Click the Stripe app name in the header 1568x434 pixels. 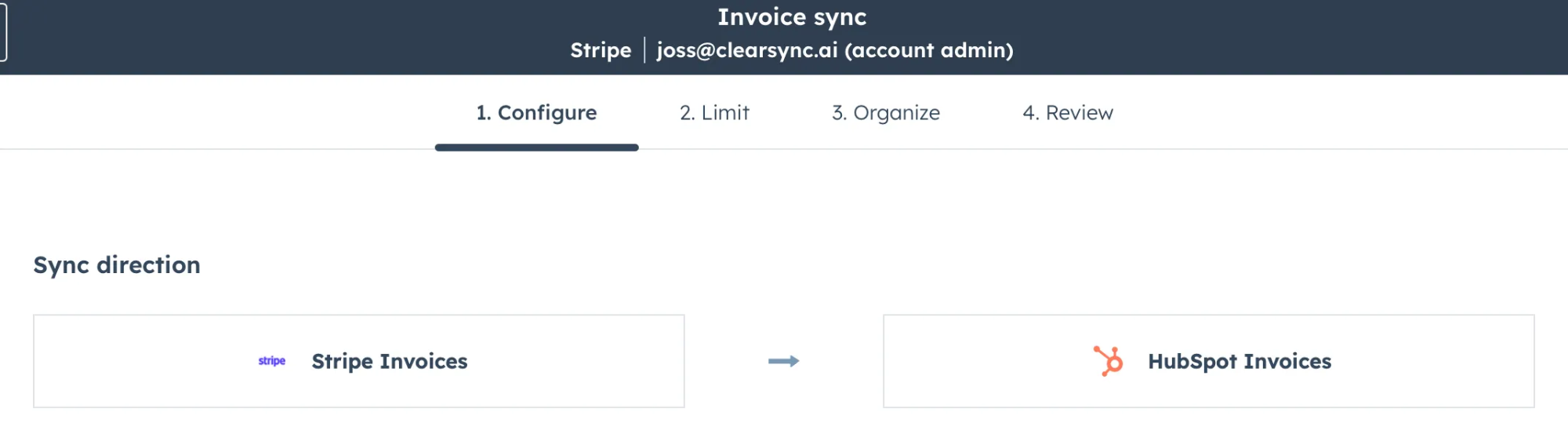[601, 50]
